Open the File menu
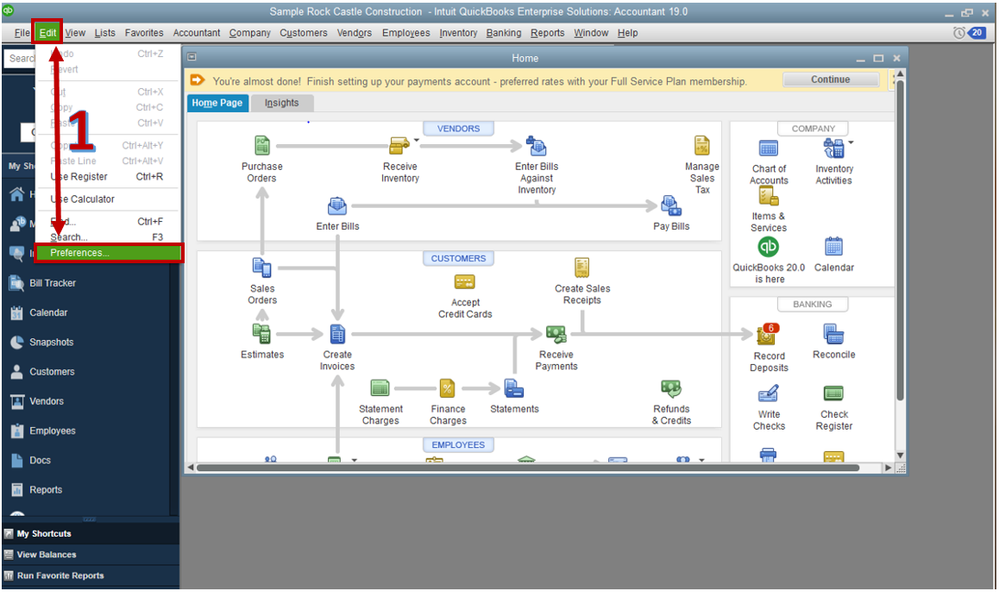The height and width of the screenshot is (592, 999). [22, 32]
